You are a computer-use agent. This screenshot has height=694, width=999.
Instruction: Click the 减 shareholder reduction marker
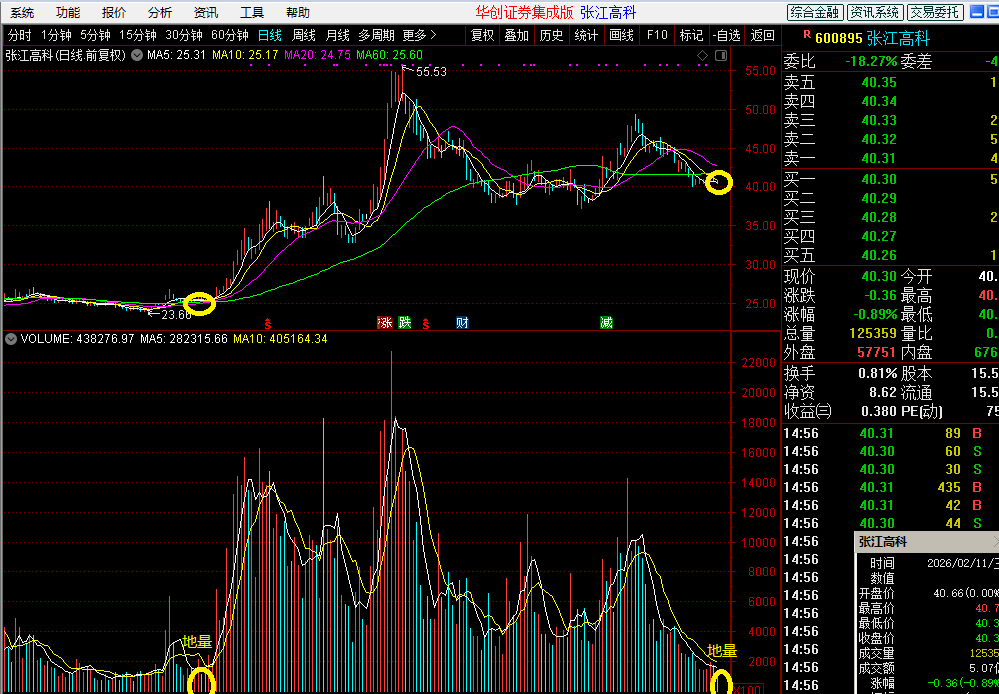[606, 322]
